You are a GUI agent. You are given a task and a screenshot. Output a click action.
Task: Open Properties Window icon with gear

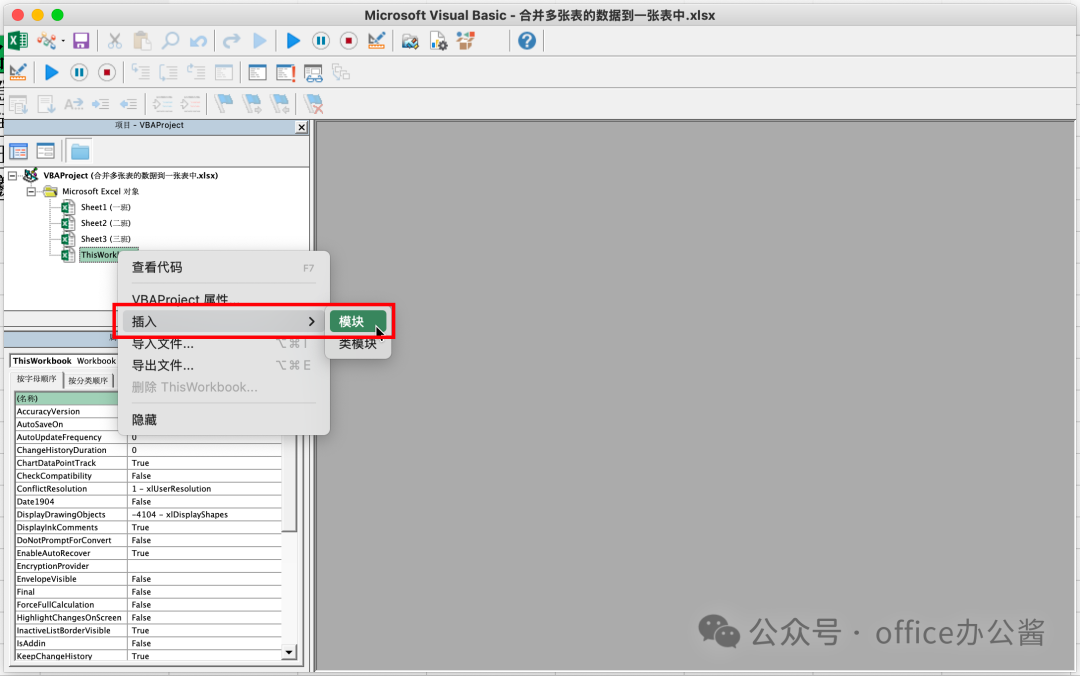click(438, 41)
